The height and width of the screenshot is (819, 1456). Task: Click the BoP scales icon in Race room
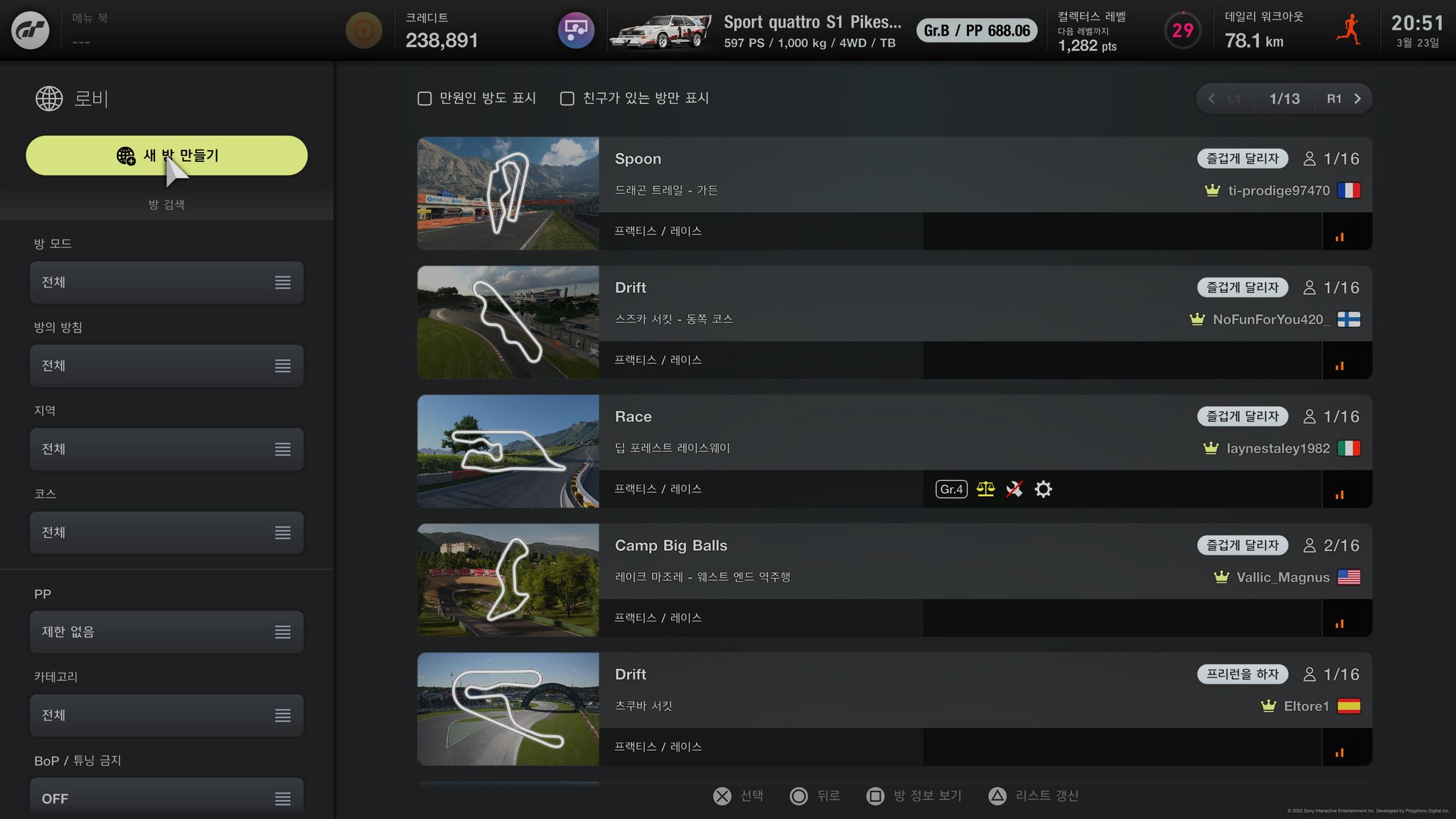click(x=985, y=489)
